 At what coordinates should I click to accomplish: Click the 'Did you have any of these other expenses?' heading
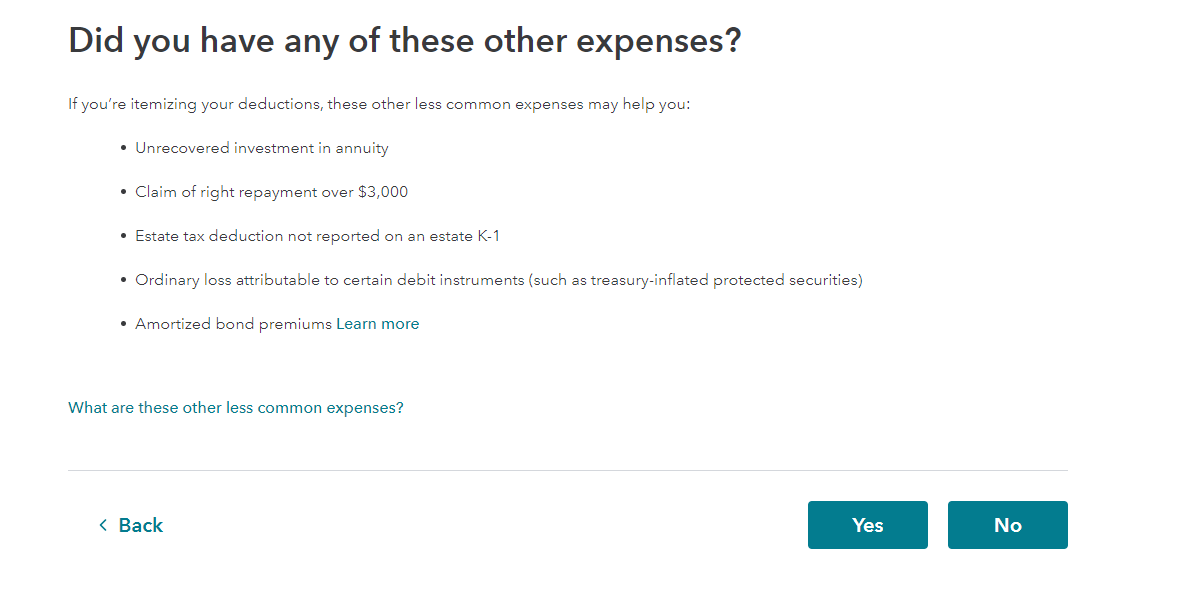pyautogui.click(x=404, y=41)
